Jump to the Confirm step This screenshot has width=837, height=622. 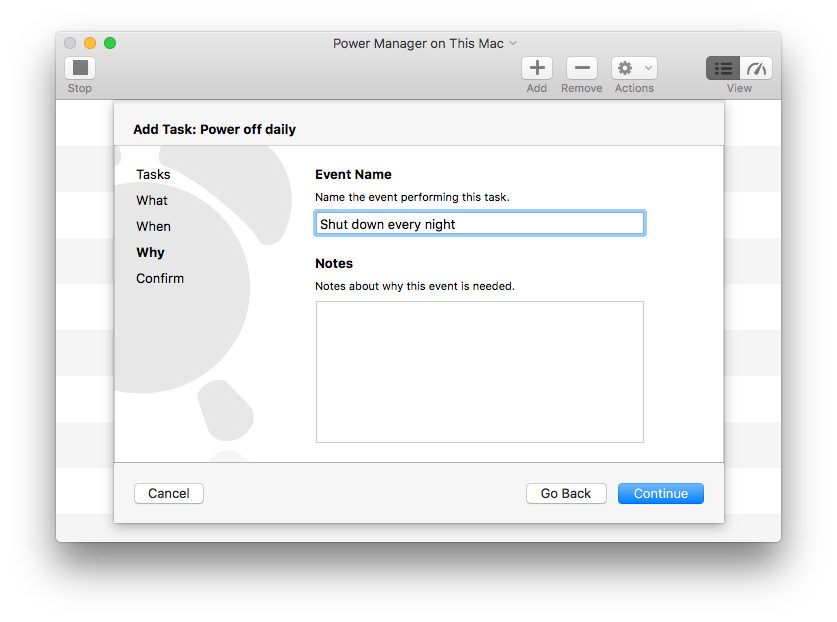(x=160, y=278)
